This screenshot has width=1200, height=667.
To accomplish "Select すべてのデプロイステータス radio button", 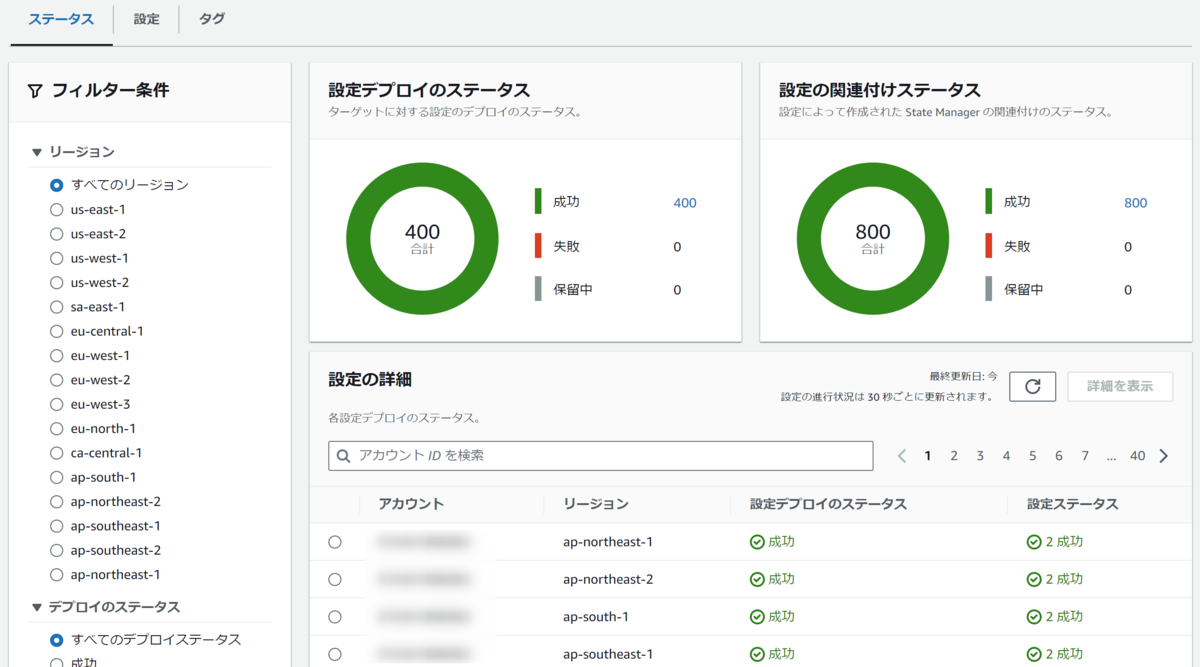I will [x=57, y=639].
